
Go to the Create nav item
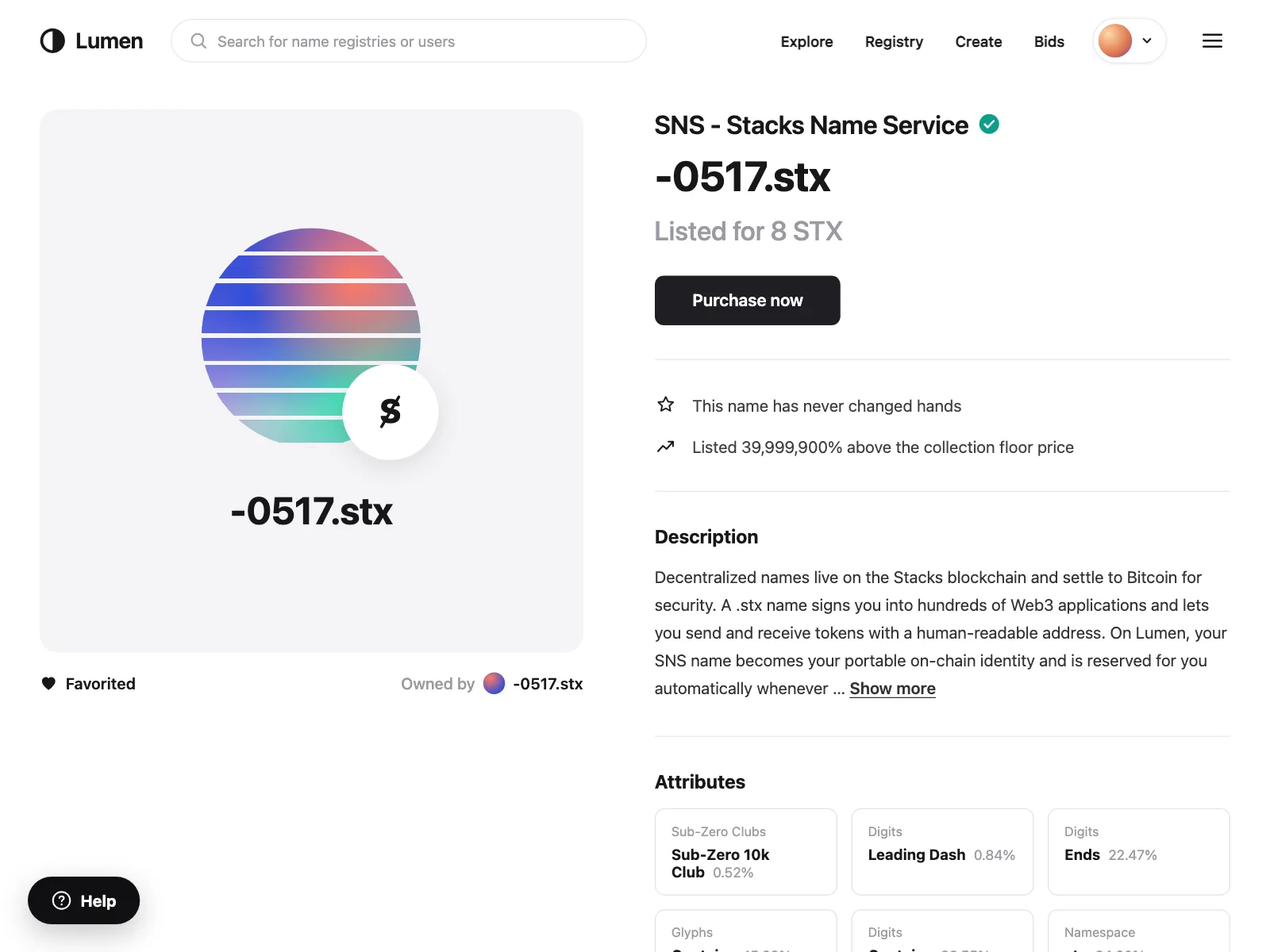pos(979,41)
